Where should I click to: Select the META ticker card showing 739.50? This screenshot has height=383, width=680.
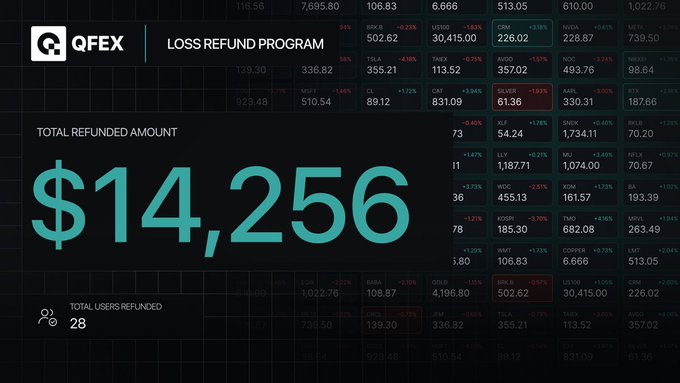click(651, 33)
